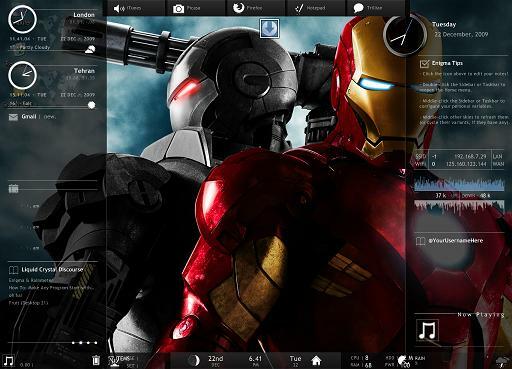Viewport: 512px width, 369px height.
Task: Open Picasa from the top launcher bar
Action: [187, 8]
